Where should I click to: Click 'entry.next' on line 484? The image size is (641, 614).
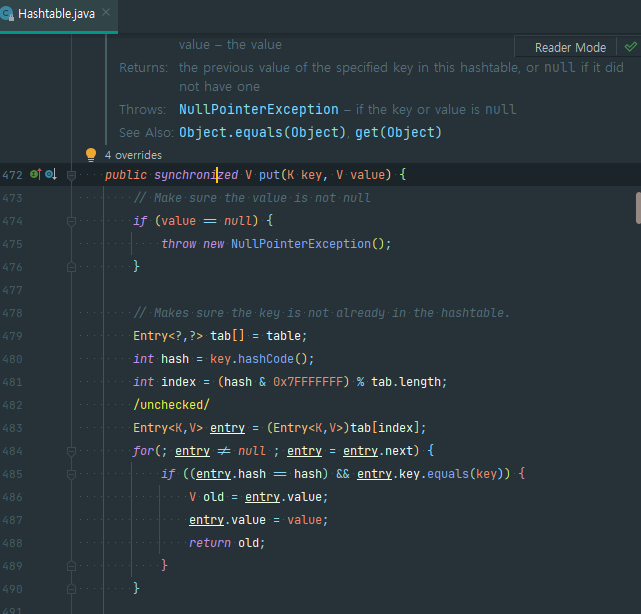click(378, 451)
